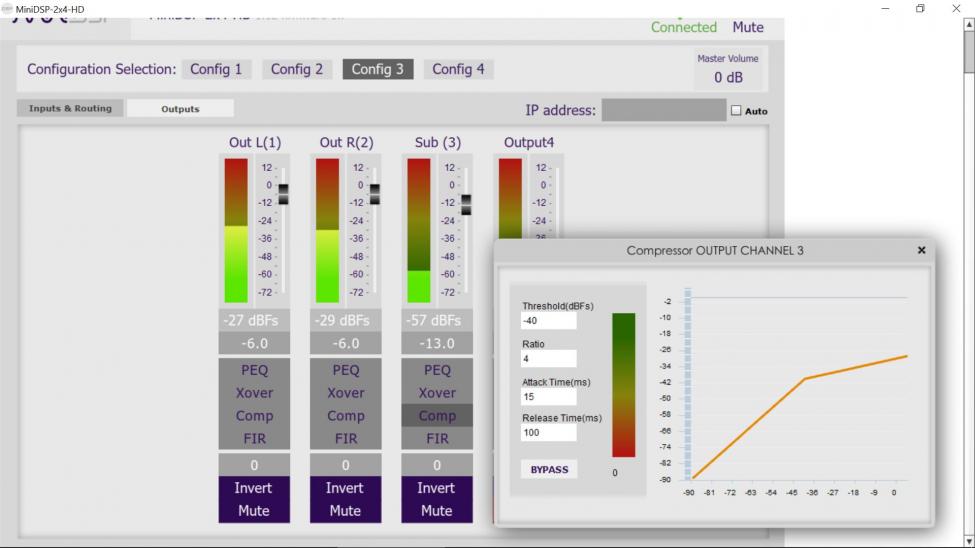975x548 pixels.
Task: Click the Out L(1) delay value 0
Action: 254,465
